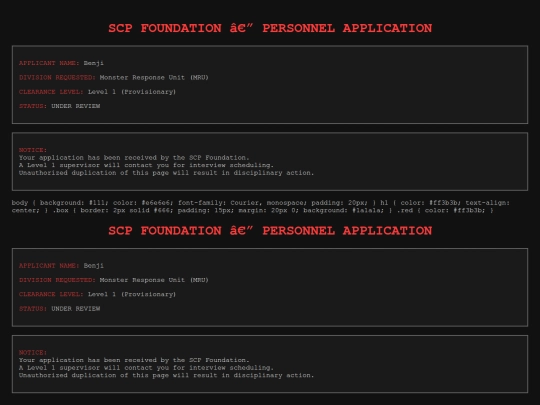Click the lower 'SCP FOUNDATION PERSONNEL APPLICATION' heading
Viewport: 540px width, 405px height.
point(270,231)
